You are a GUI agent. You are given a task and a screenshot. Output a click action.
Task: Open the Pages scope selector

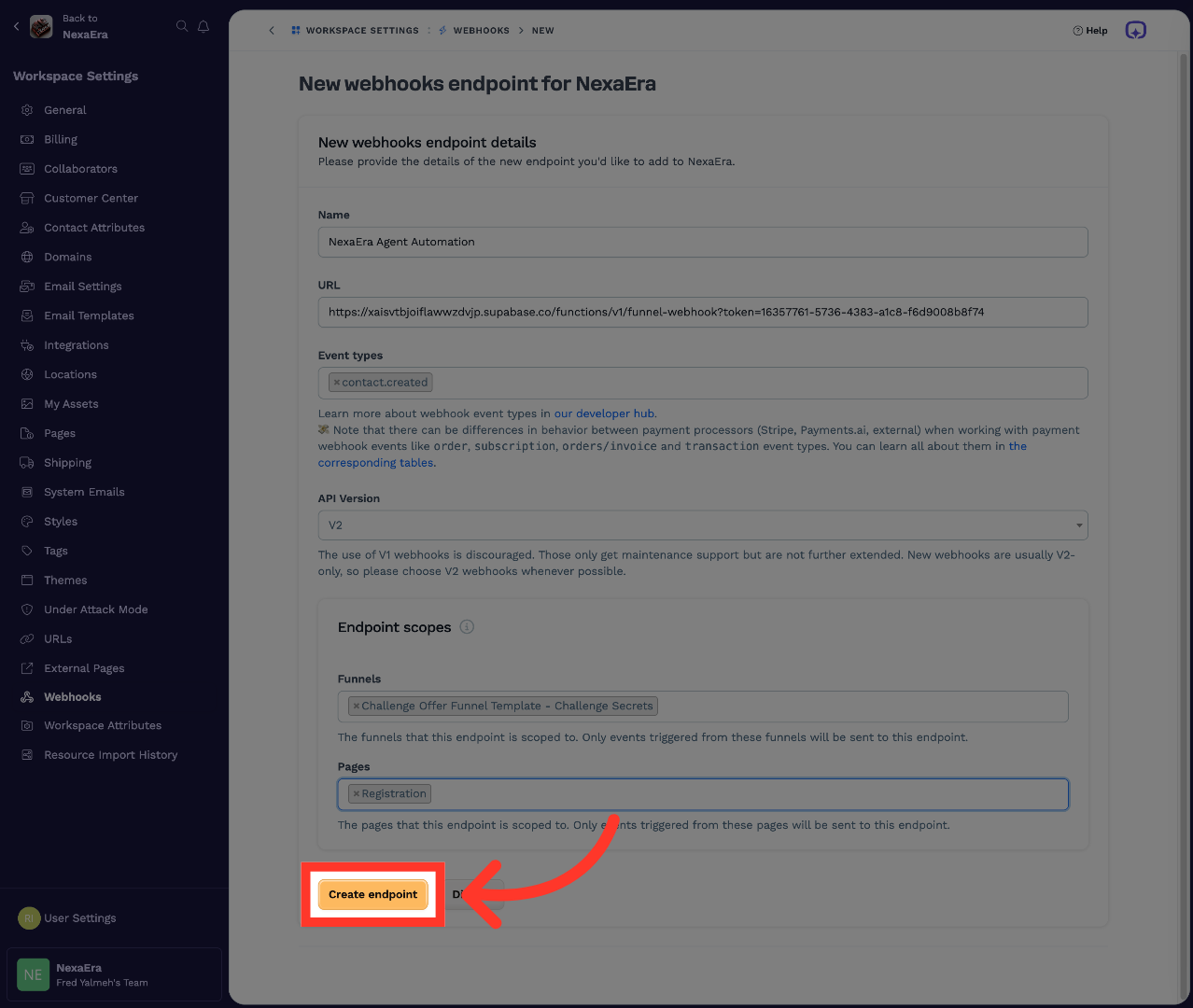point(703,794)
